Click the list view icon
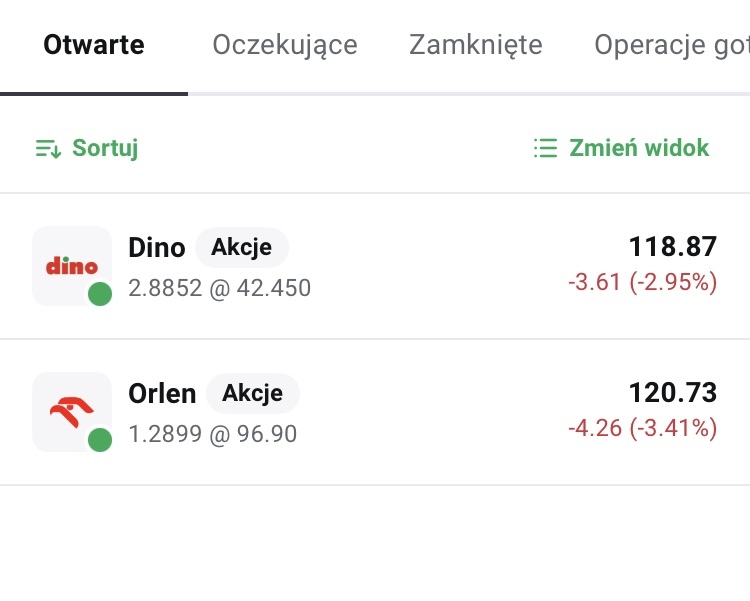The image size is (750, 601). click(545, 149)
